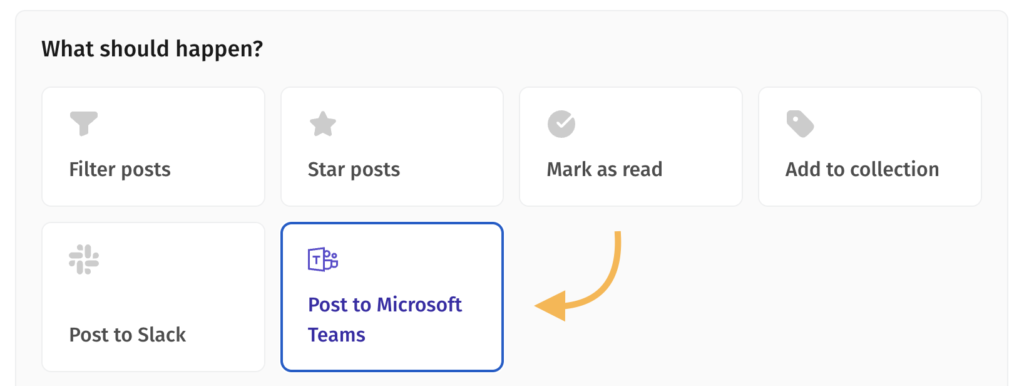This screenshot has width=1024, height=386.
Task: Pick the Post to Microsoft Teams label
Action: 385,320
